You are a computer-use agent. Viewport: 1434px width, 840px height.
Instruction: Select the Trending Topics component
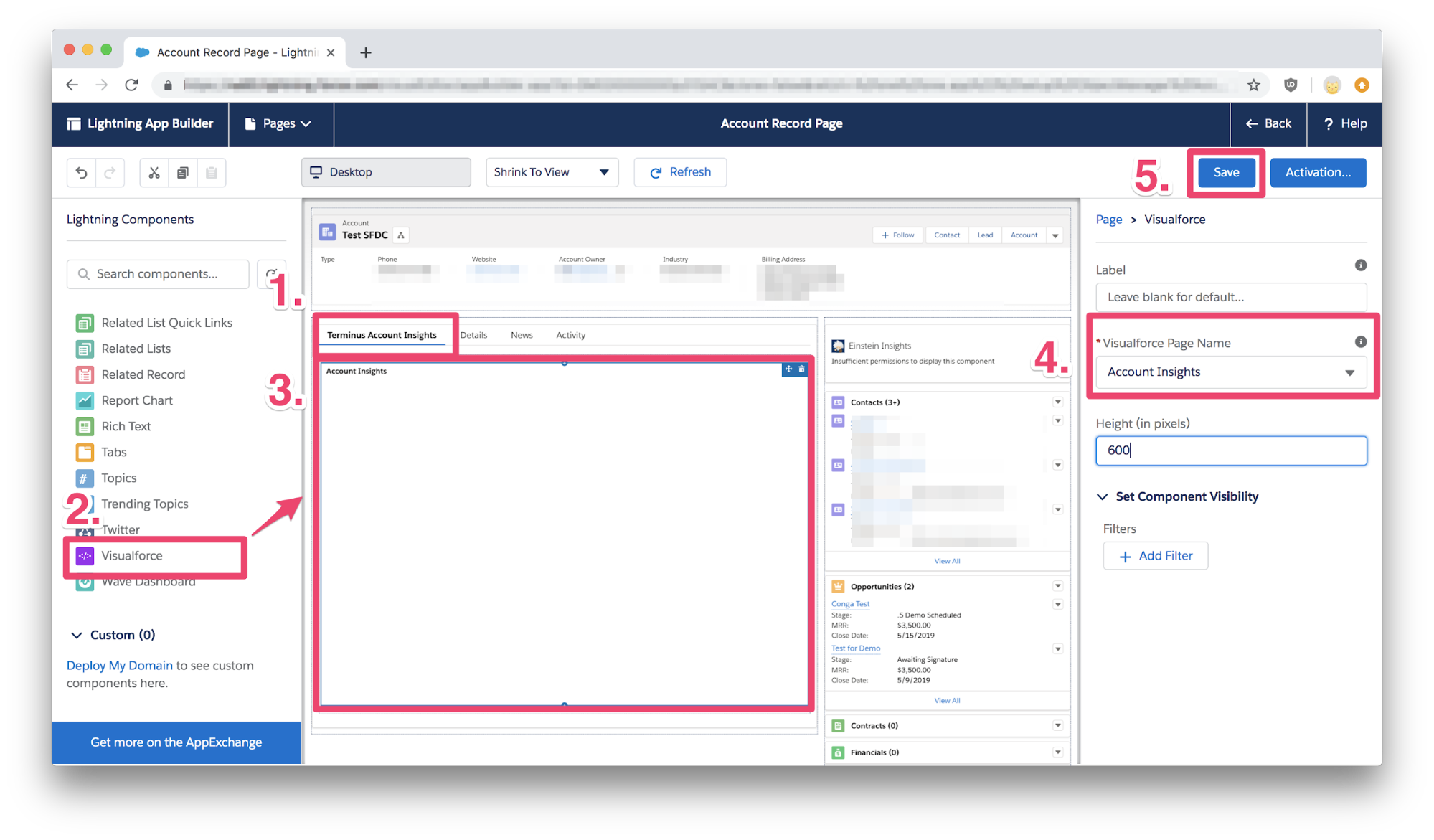[x=145, y=504]
